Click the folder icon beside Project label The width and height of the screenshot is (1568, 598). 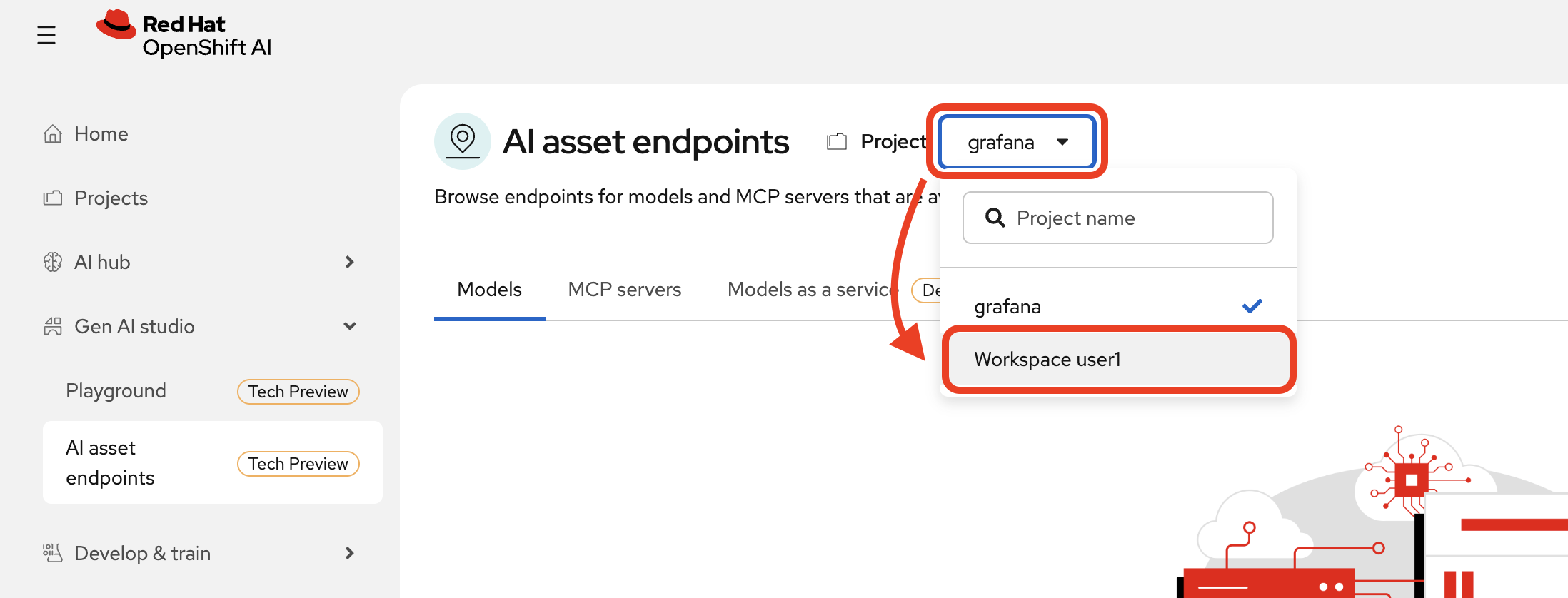837,141
